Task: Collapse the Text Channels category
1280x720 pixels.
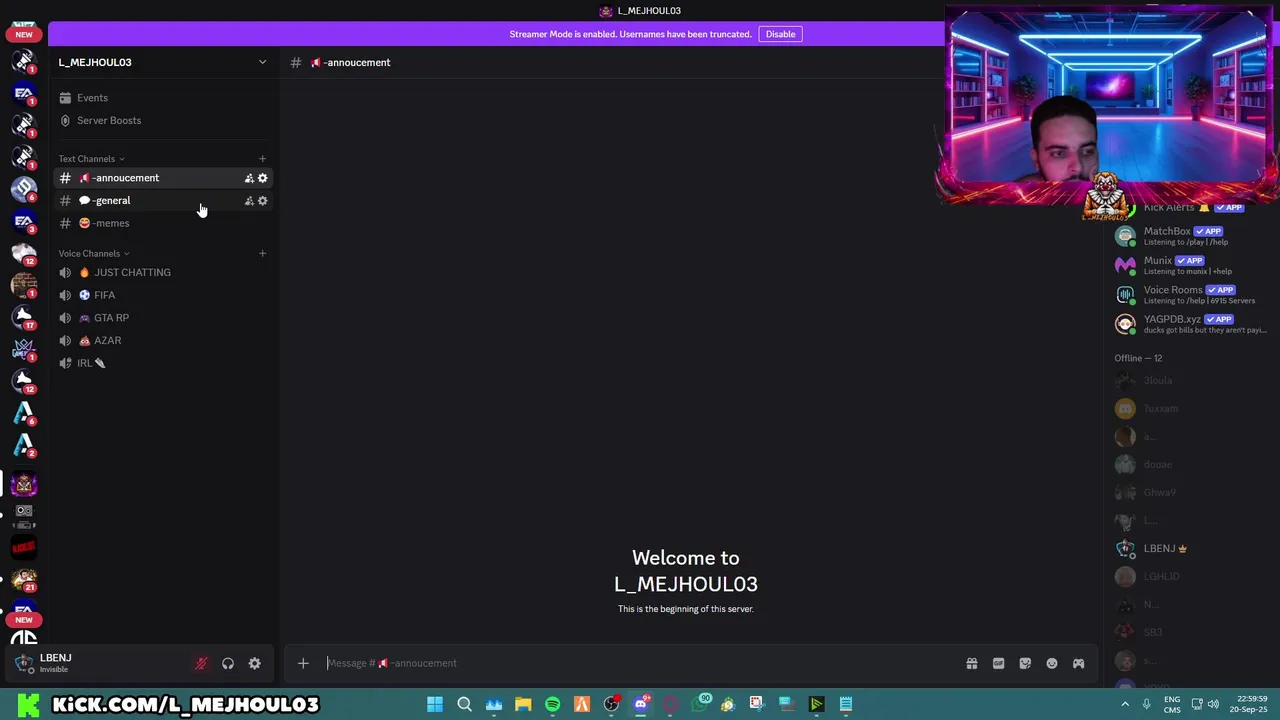Action: click(x=91, y=159)
